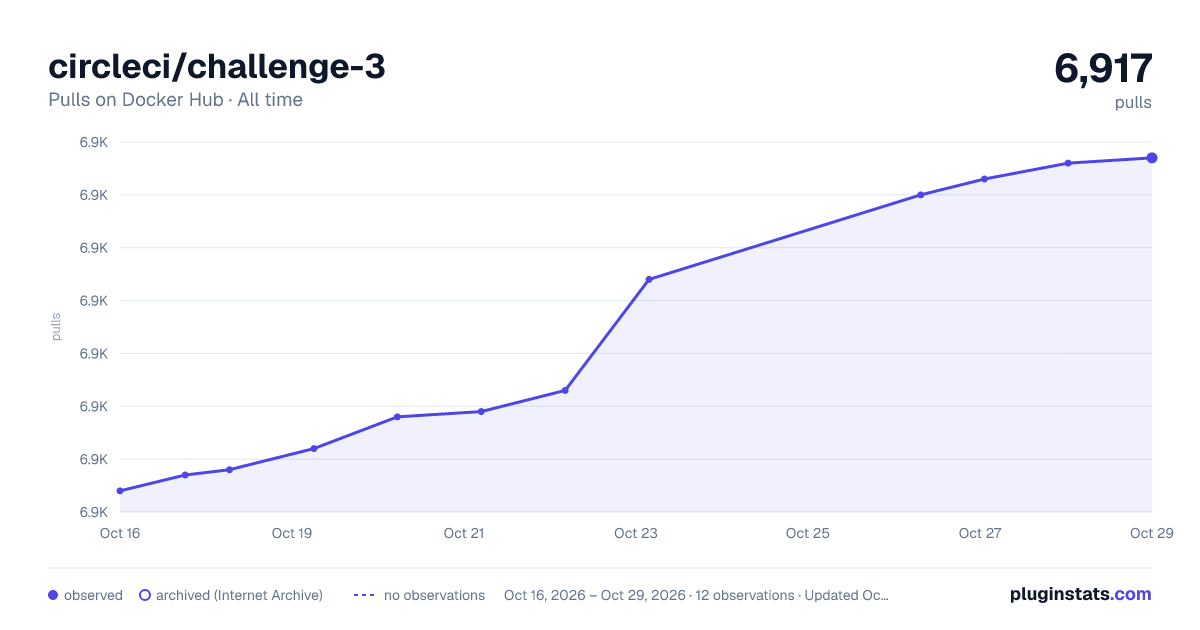This screenshot has height=630, width=1200.
Task: Select the data point above Oct 27
Action: [984, 179]
